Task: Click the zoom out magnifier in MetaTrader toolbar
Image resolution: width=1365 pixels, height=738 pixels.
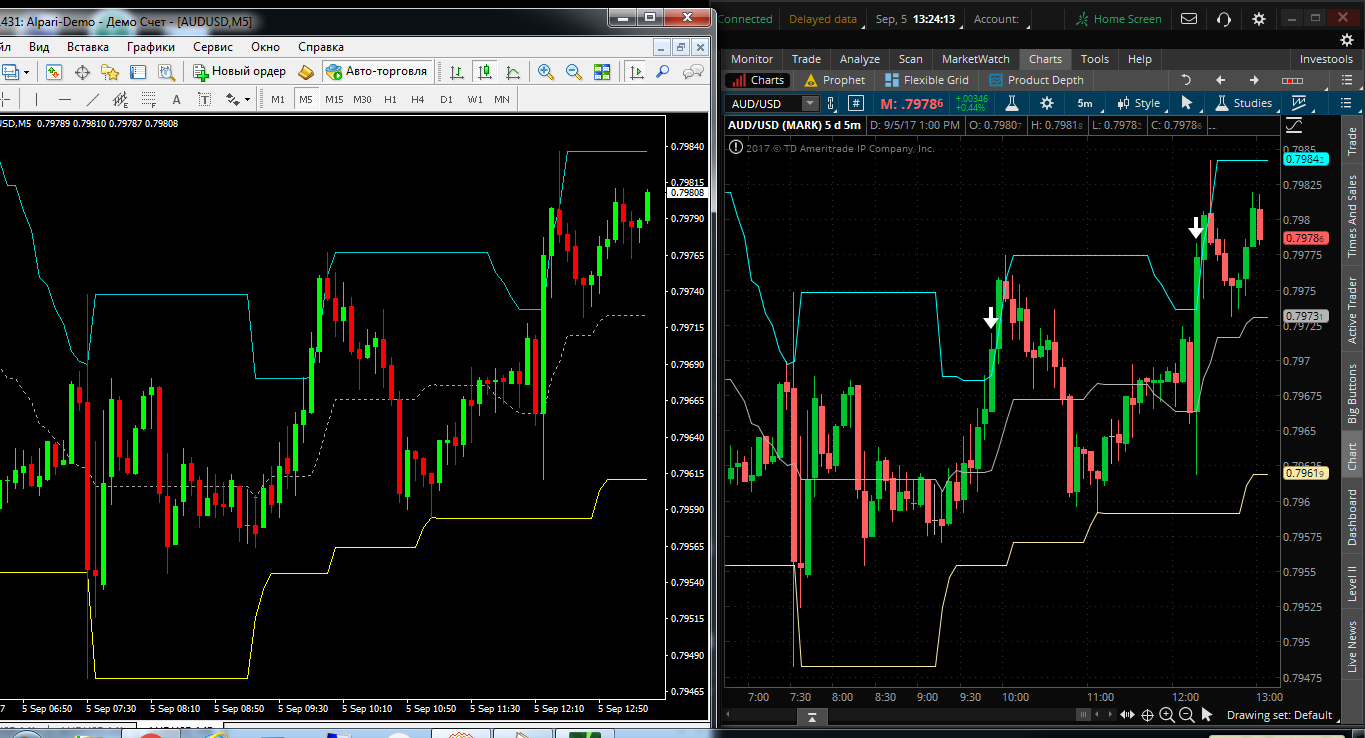Action: [573, 72]
